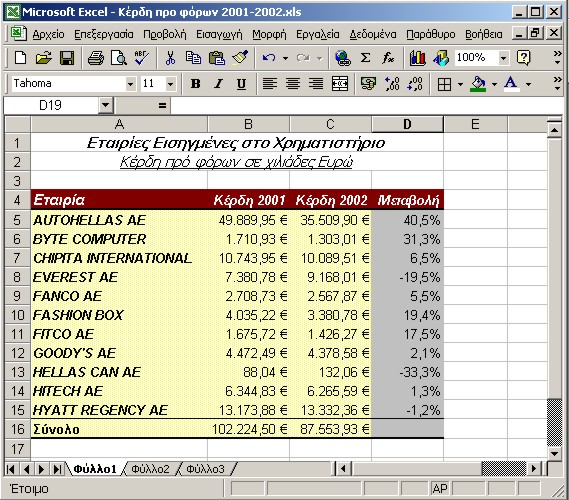Open font color palette dropdown arrow

tap(528, 84)
